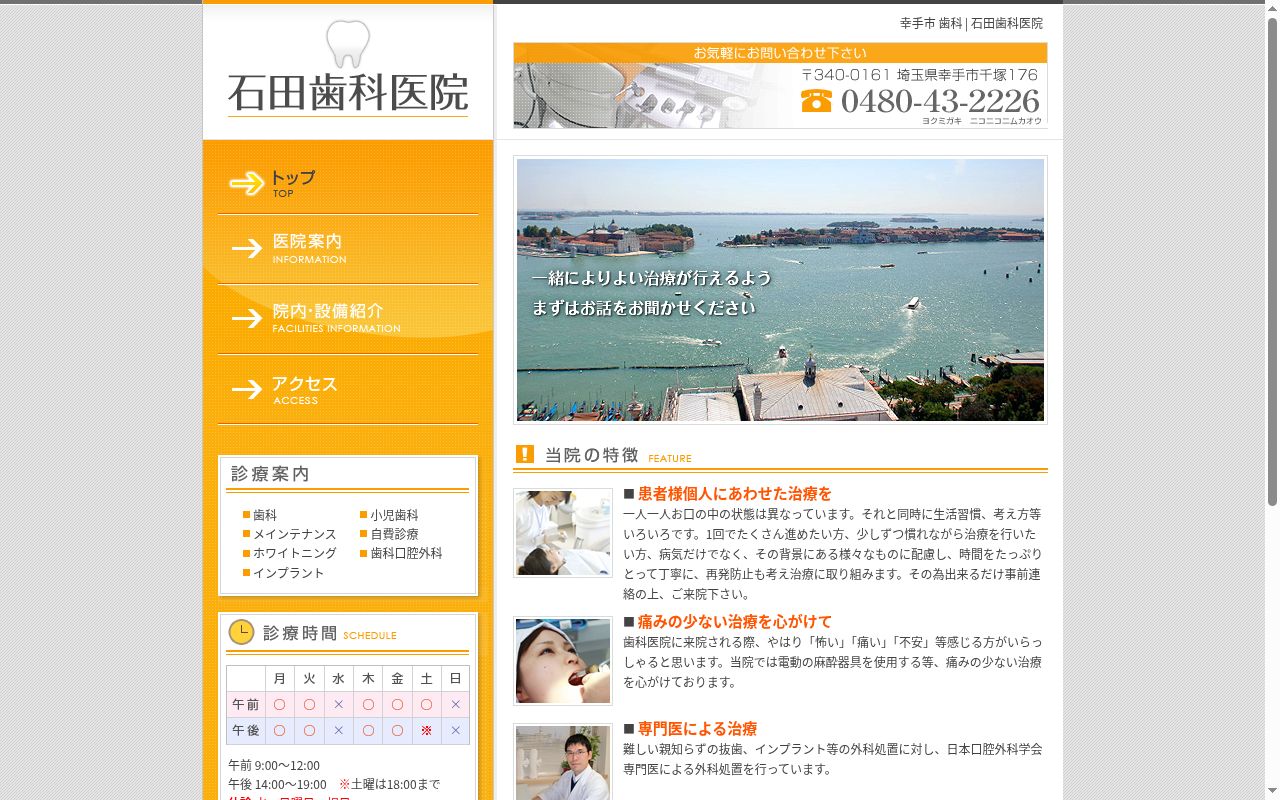The height and width of the screenshot is (800, 1280).
Task: Select the 自費診療 link
Action: tap(394, 534)
